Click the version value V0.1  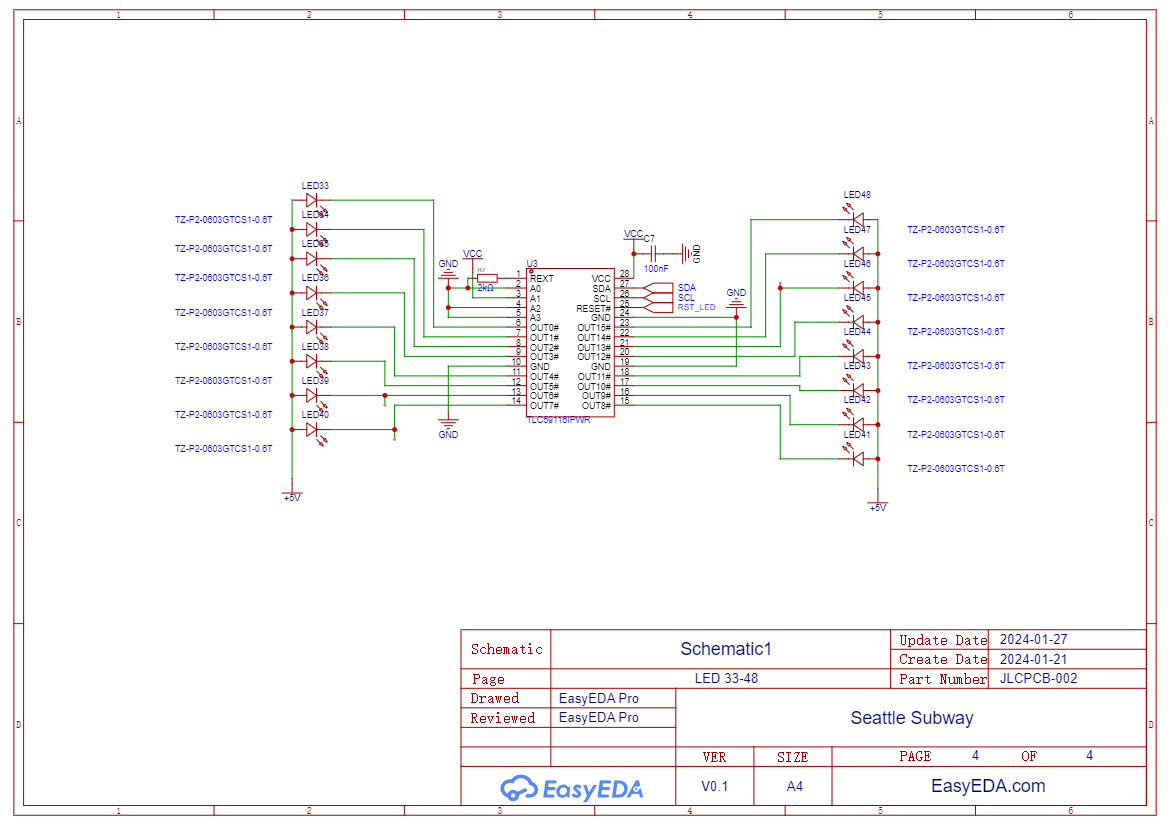point(715,786)
